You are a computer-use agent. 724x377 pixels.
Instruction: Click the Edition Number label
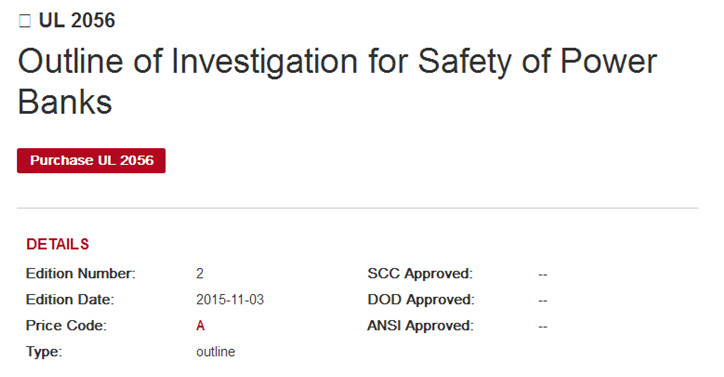[81, 274]
